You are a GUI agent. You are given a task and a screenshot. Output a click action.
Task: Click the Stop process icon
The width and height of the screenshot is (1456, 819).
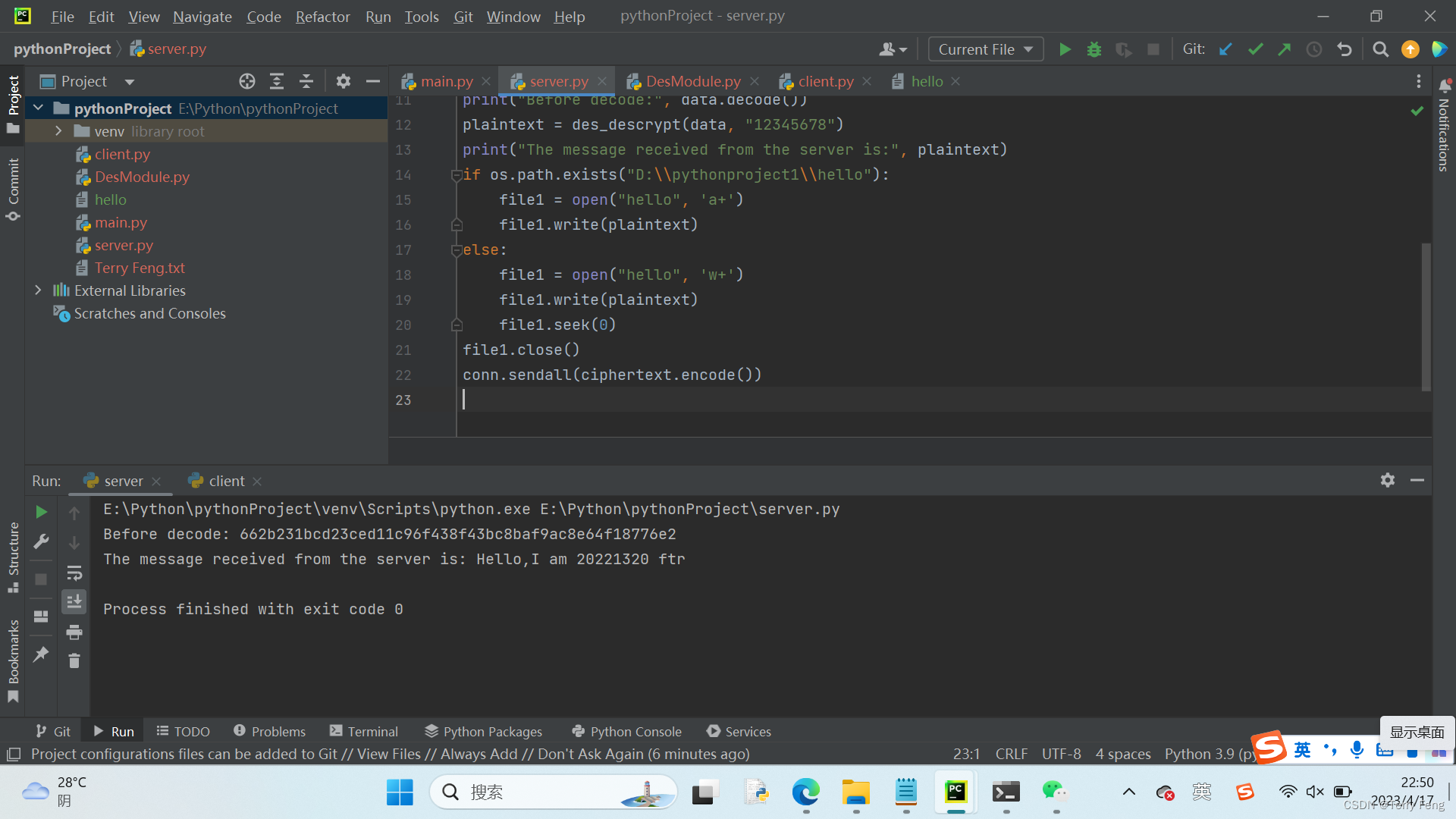(x=40, y=576)
